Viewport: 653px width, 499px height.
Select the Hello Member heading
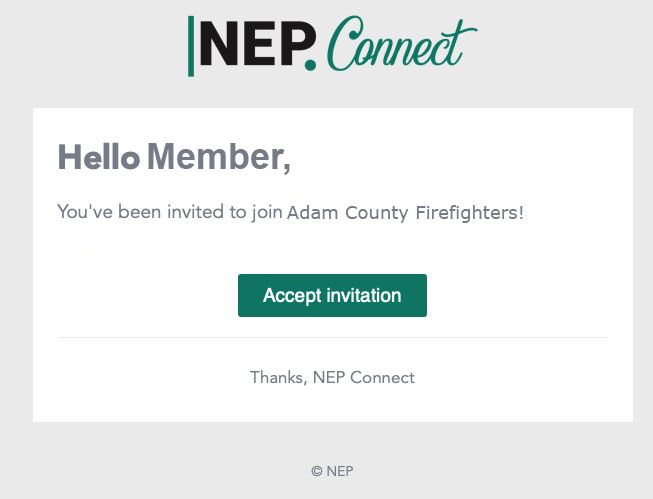[174, 157]
